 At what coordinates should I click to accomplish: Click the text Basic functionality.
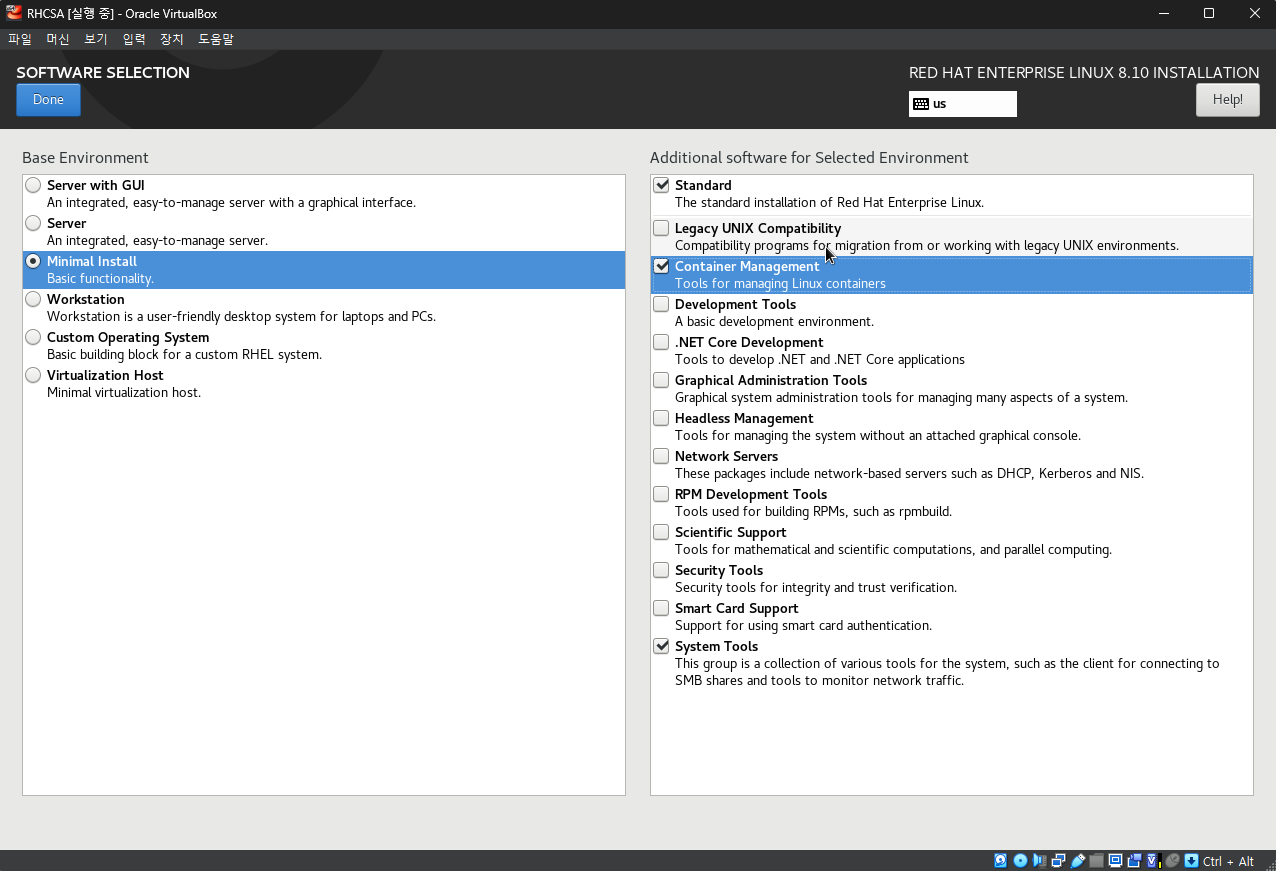[x=100, y=279]
